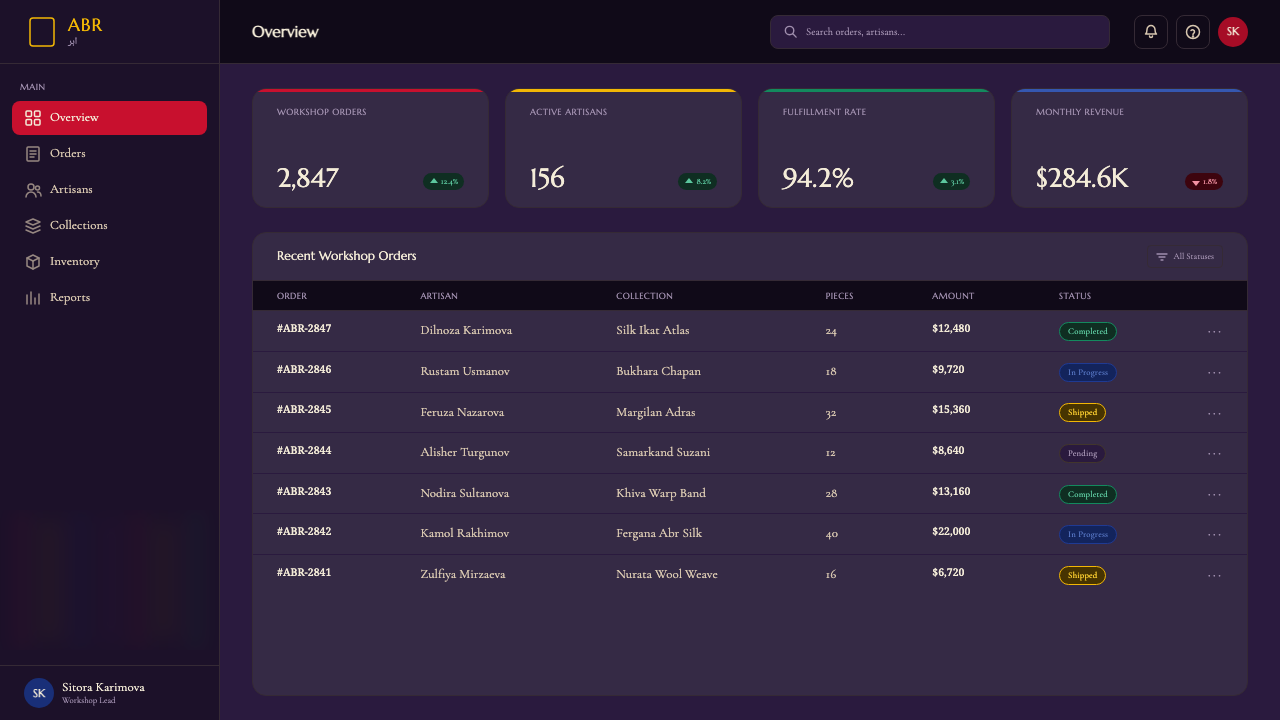
Task: Open more options for order #ABR-2847
Action: (x=1214, y=331)
